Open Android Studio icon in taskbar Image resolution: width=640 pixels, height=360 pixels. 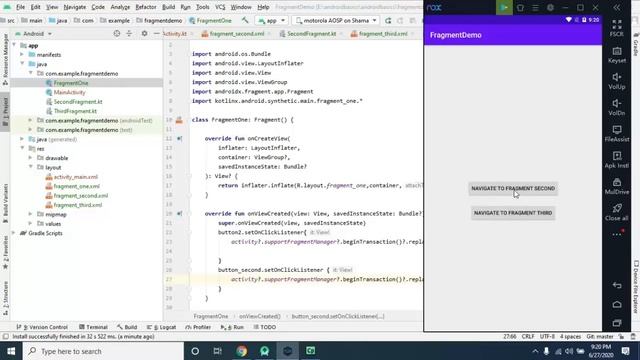tap(264, 351)
